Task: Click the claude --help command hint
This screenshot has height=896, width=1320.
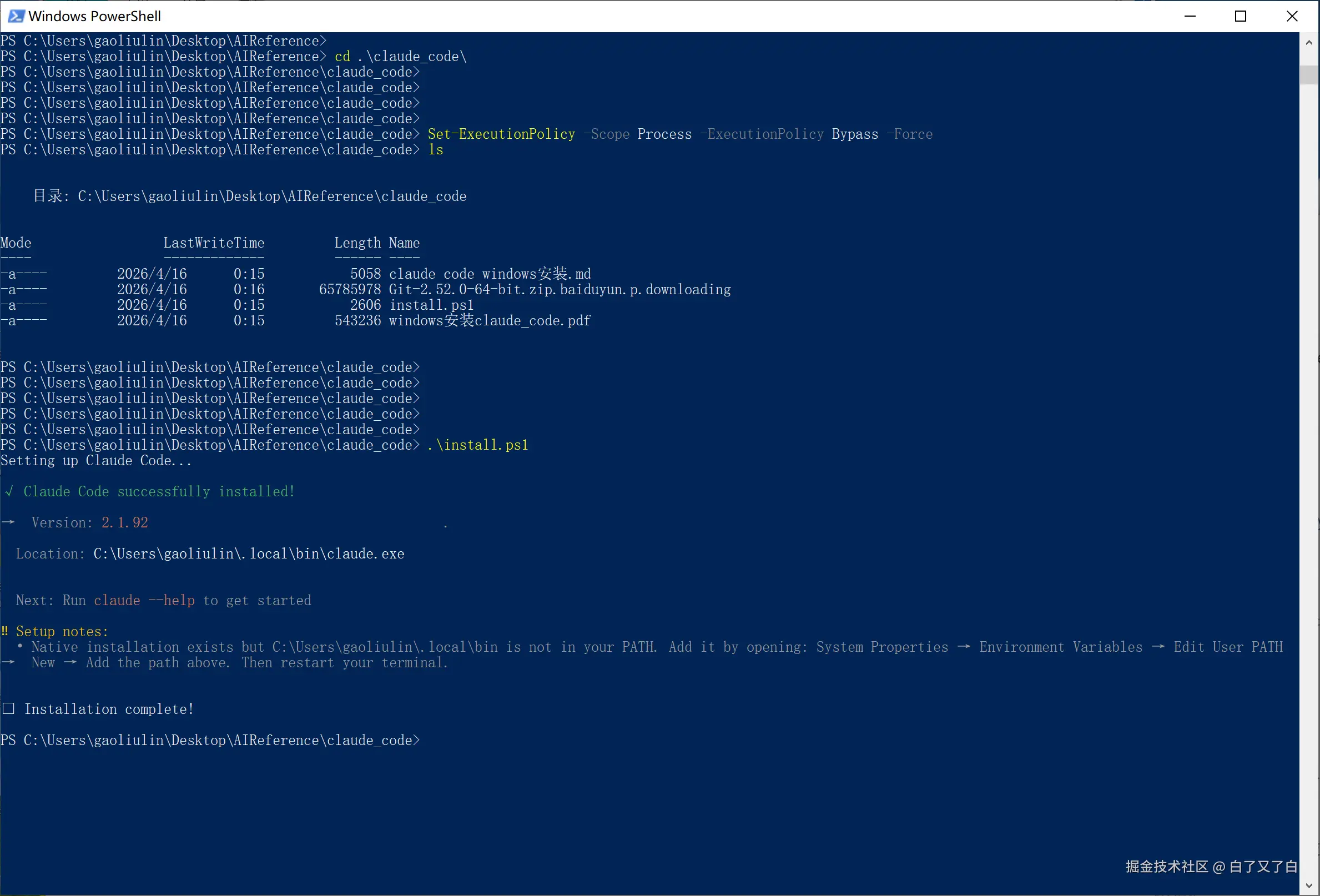Action: click(144, 601)
